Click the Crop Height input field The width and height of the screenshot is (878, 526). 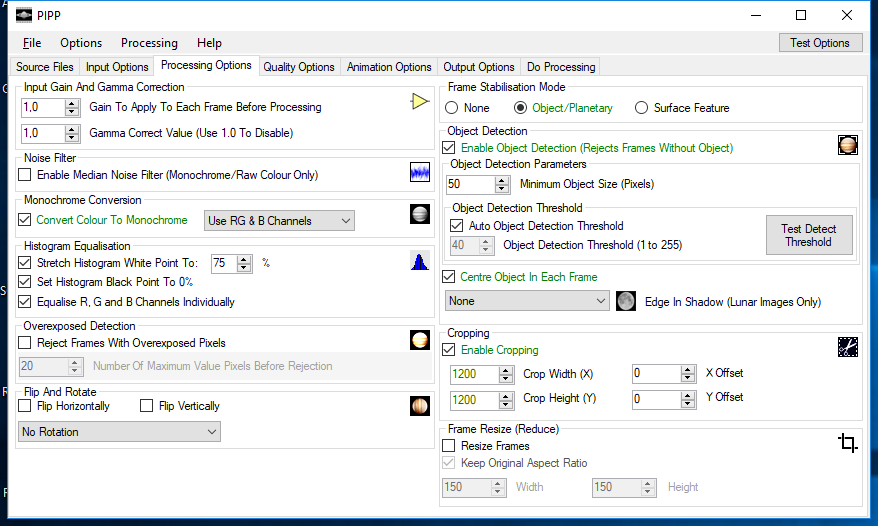coord(474,400)
